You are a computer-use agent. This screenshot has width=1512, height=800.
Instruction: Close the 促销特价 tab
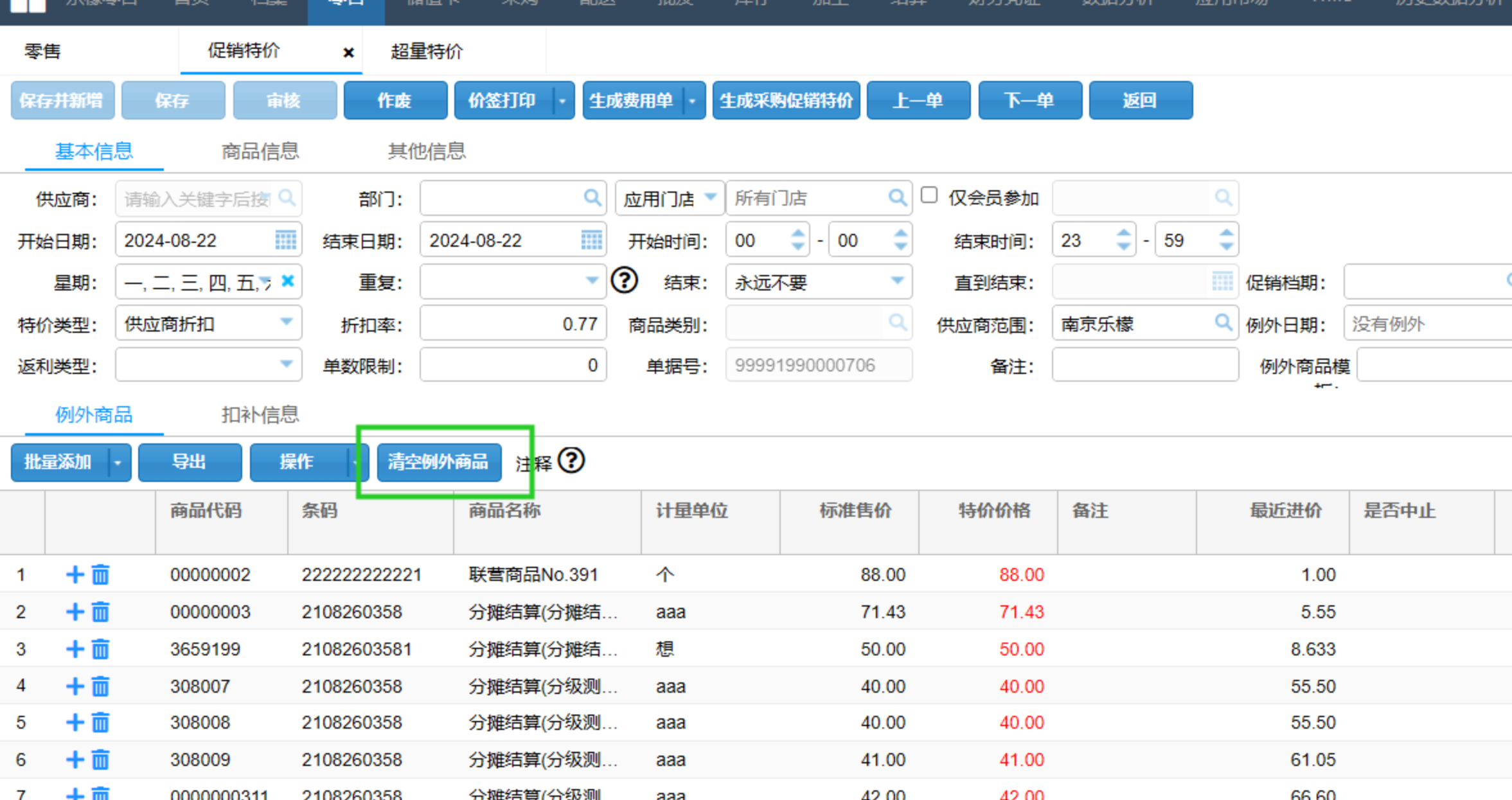(x=348, y=53)
